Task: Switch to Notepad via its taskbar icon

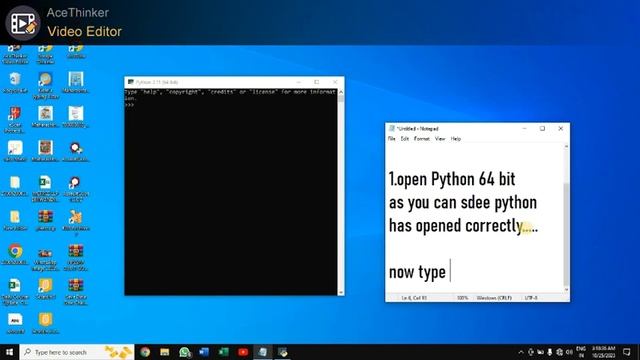Action: pyautogui.click(x=262, y=352)
